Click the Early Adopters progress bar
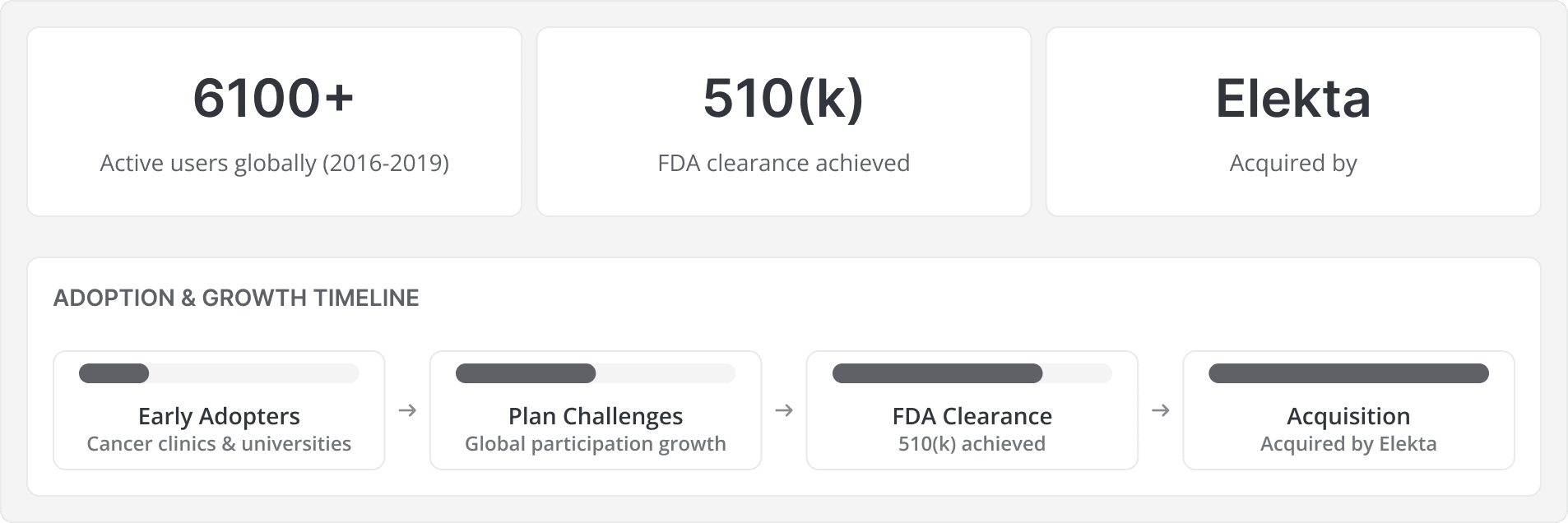Screen dimensions: 1568x523 (x=219, y=374)
